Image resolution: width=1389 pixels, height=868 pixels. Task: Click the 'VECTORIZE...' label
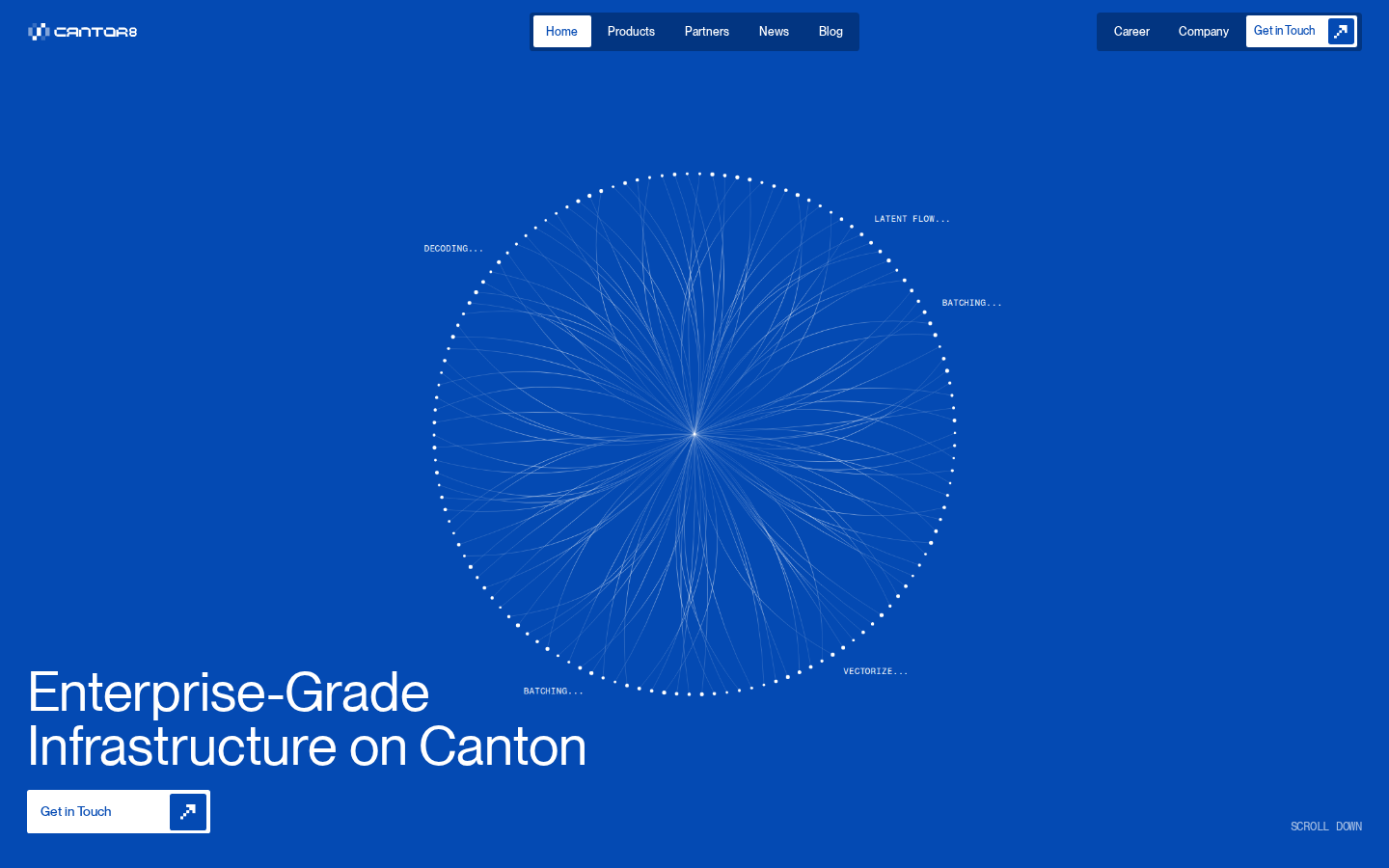tap(875, 671)
